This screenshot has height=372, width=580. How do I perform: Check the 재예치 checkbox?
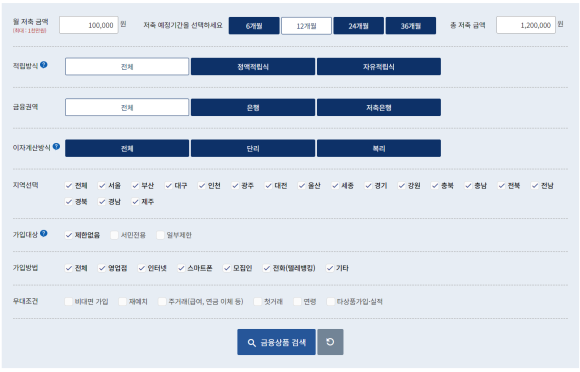click(123, 302)
